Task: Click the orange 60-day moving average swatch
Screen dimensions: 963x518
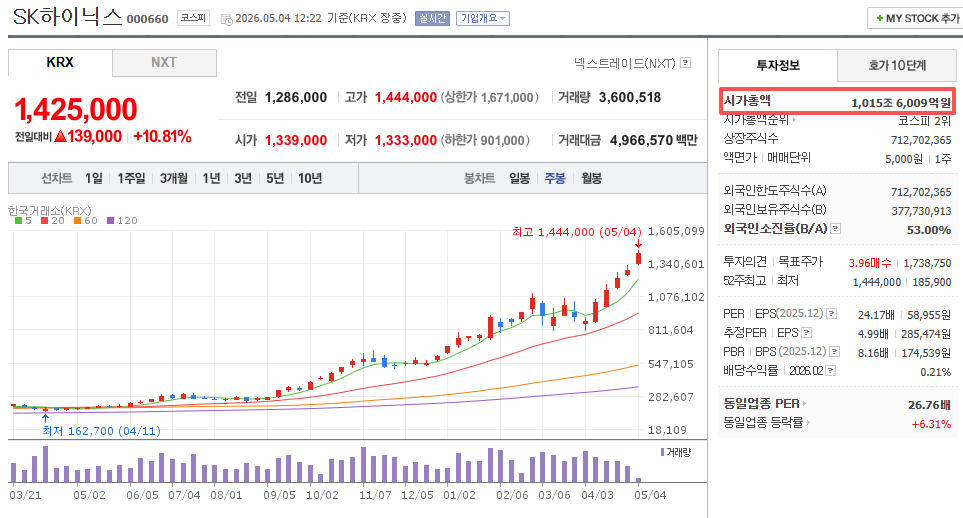Action: tap(77, 221)
